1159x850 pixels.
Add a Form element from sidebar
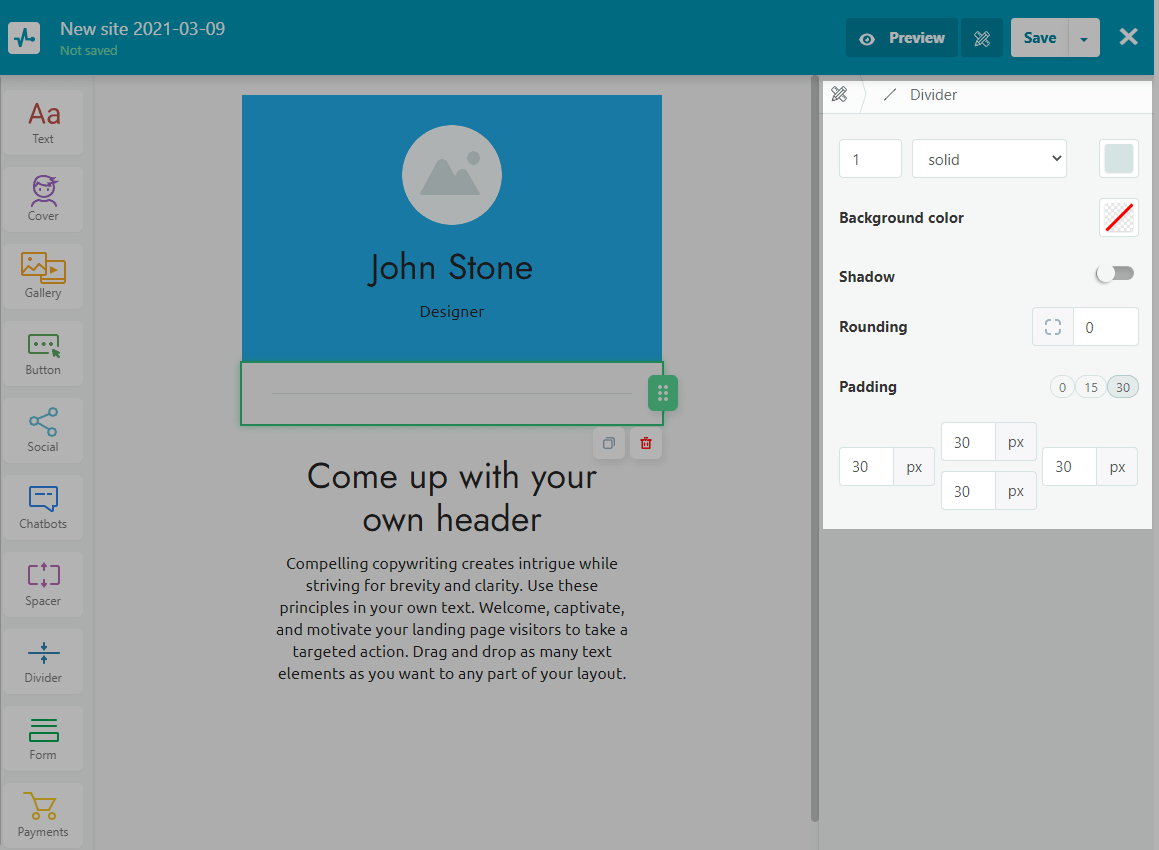(x=43, y=738)
